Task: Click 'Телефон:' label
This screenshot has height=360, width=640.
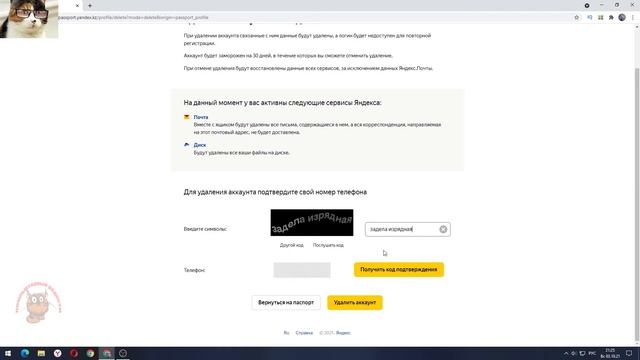Action: (194, 270)
